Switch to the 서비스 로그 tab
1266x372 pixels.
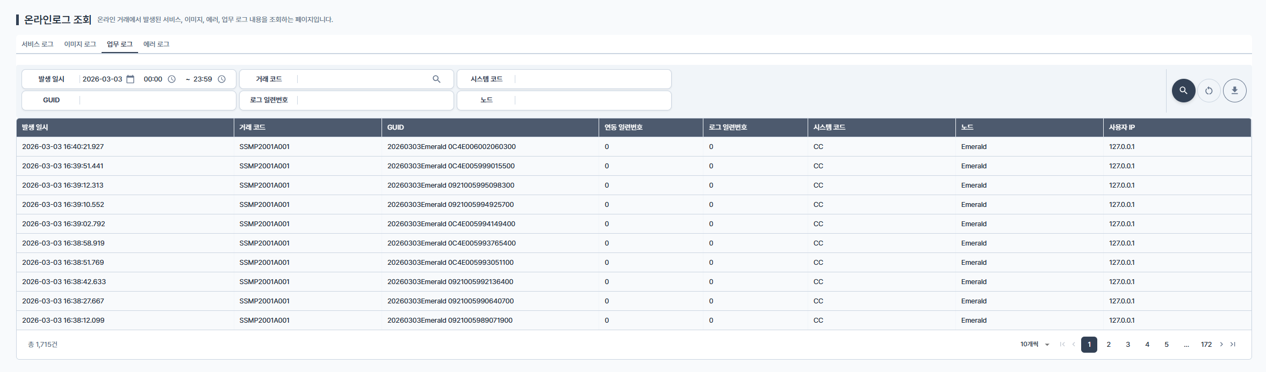tap(38, 44)
